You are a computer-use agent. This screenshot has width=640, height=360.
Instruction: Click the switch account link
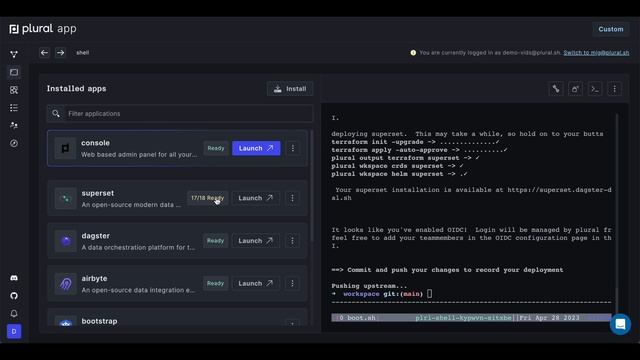[x=596, y=53]
